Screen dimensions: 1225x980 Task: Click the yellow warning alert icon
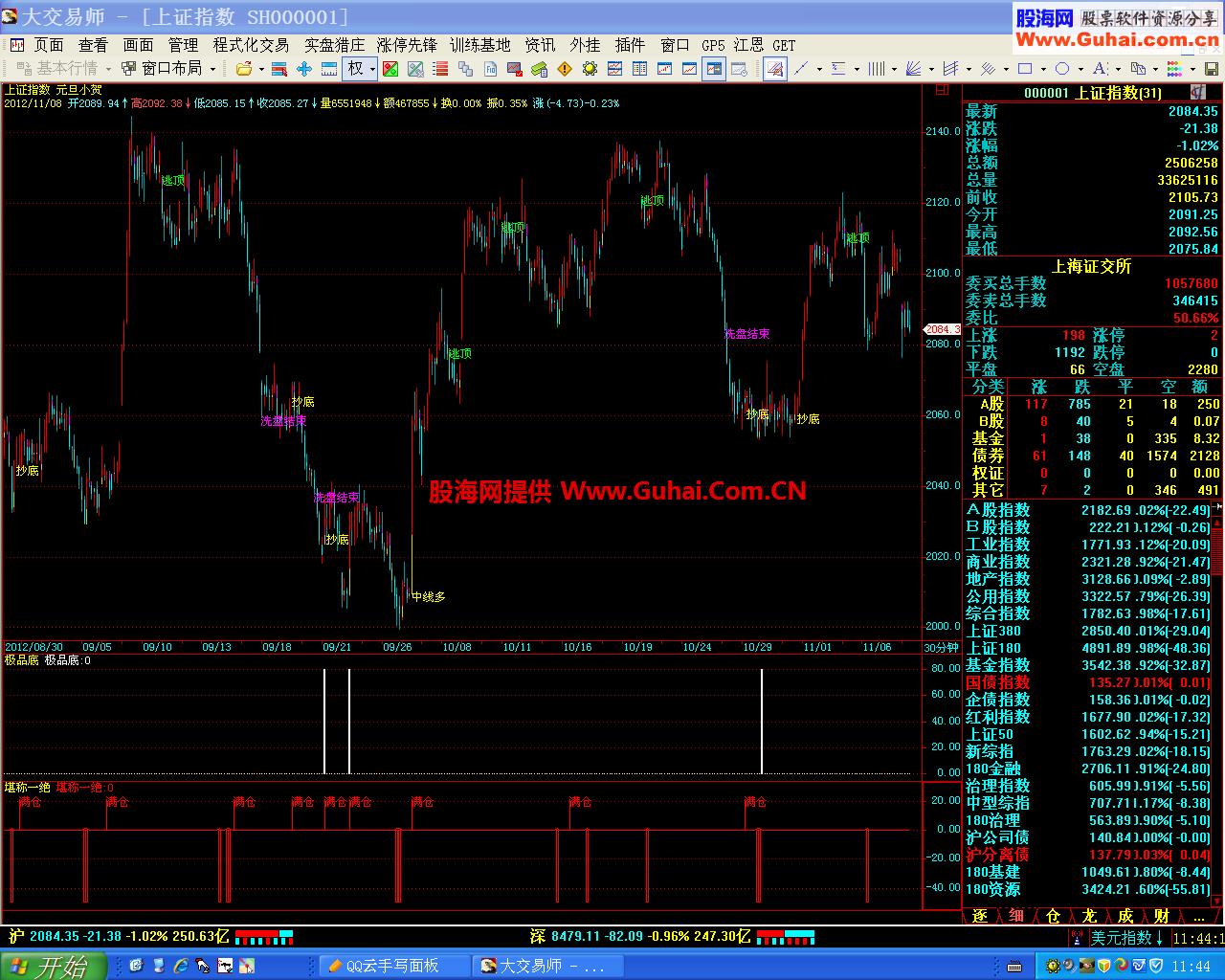565,69
